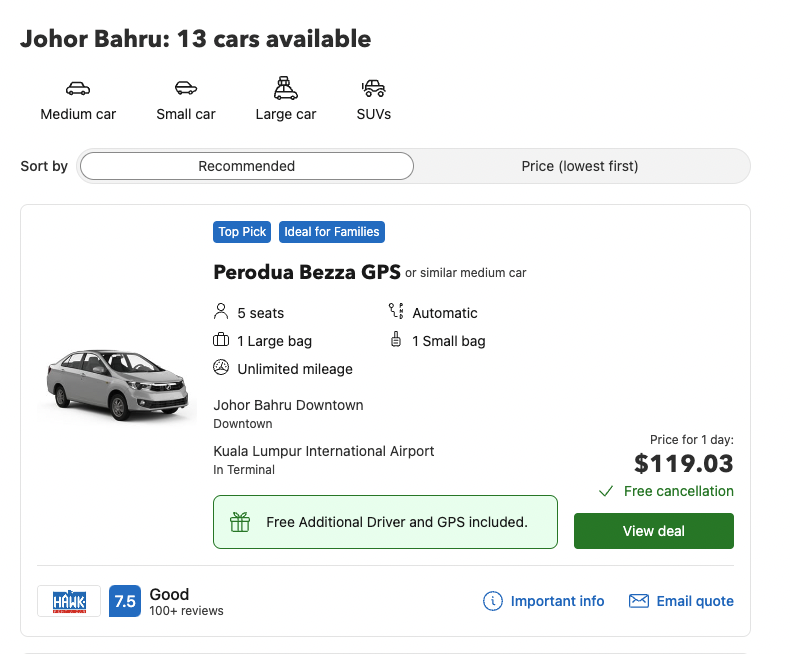790x654 pixels.
Task: Click the gift icon in offer banner
Action: click(x=239, y=522)
